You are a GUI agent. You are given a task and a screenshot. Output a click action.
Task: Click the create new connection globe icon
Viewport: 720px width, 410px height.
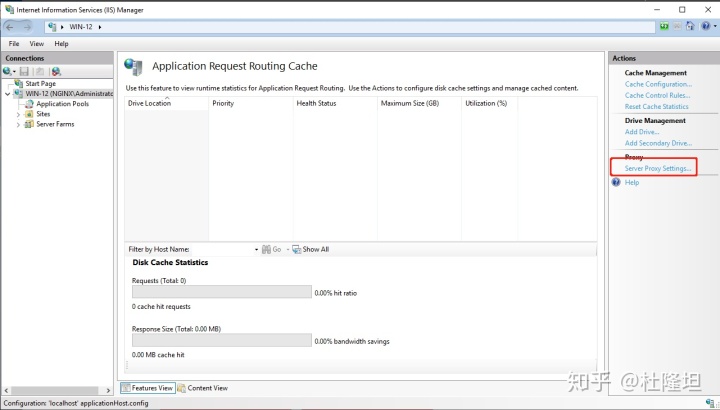(x=7, y=71)
